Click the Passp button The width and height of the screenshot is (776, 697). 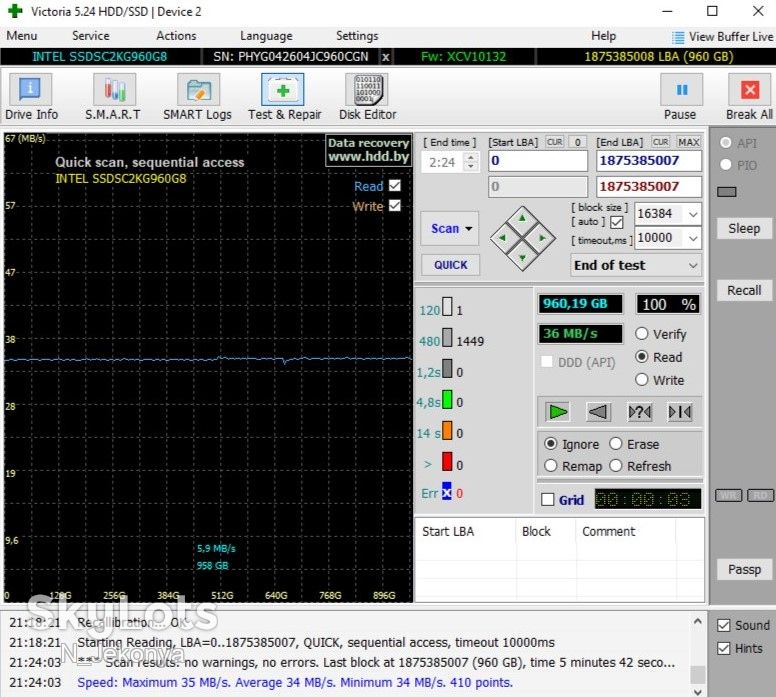(x=744, y=569)
